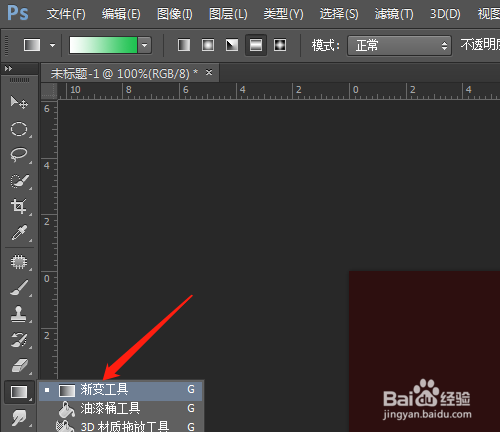Open the 图像(I) menu
The image size is (500, 432).
[174, 14]
